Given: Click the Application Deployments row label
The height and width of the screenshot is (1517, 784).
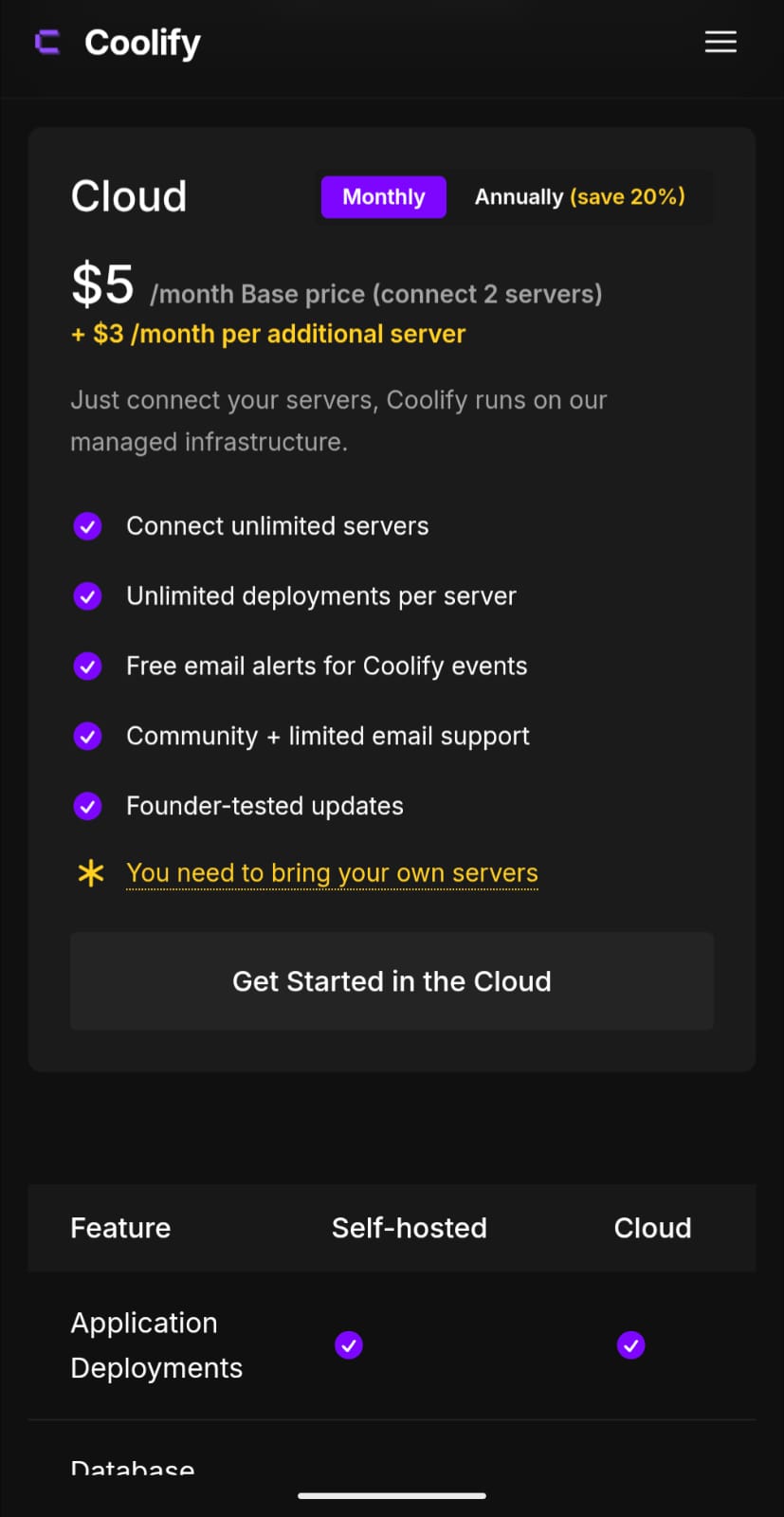Looking at the screenshot, I should coord(156,1345).
